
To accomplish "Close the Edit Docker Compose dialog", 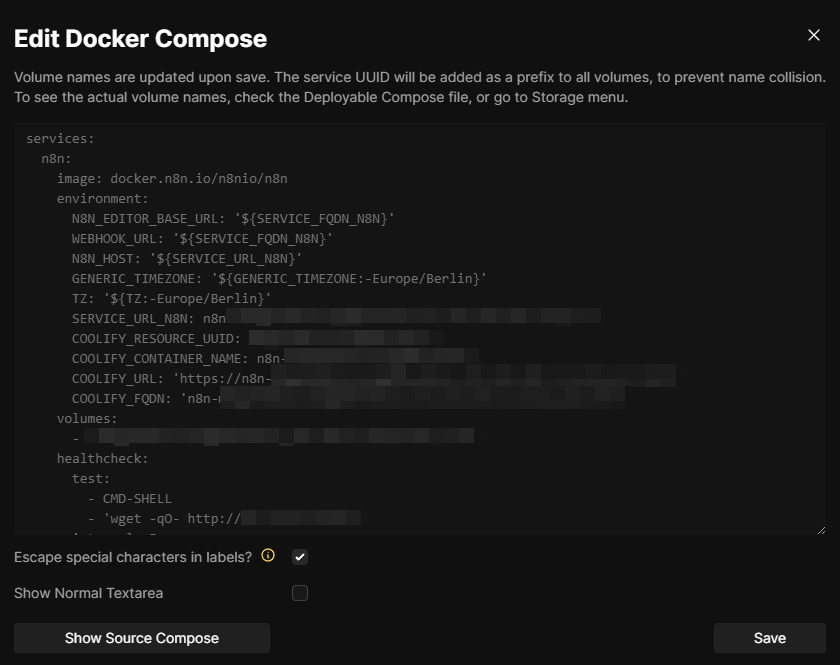I will [x=816, y=33].
